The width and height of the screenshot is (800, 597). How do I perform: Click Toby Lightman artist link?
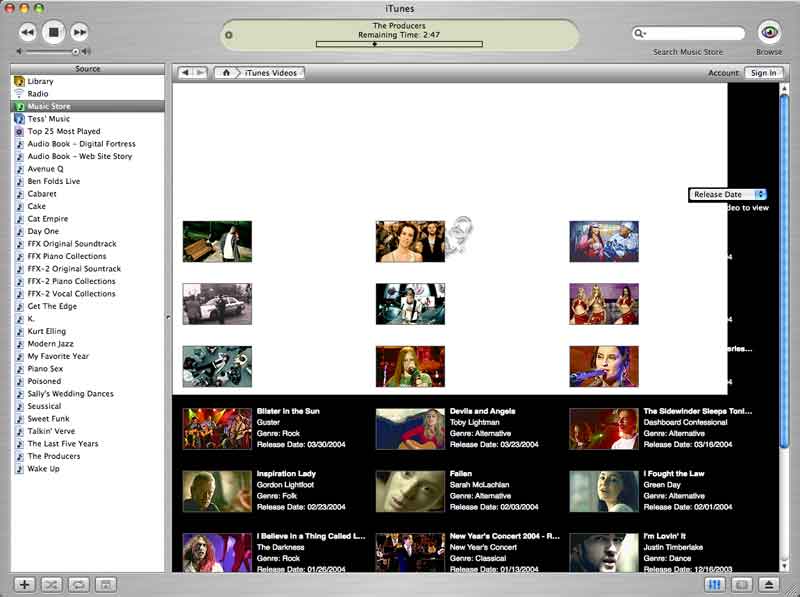(x=474, y=422)
